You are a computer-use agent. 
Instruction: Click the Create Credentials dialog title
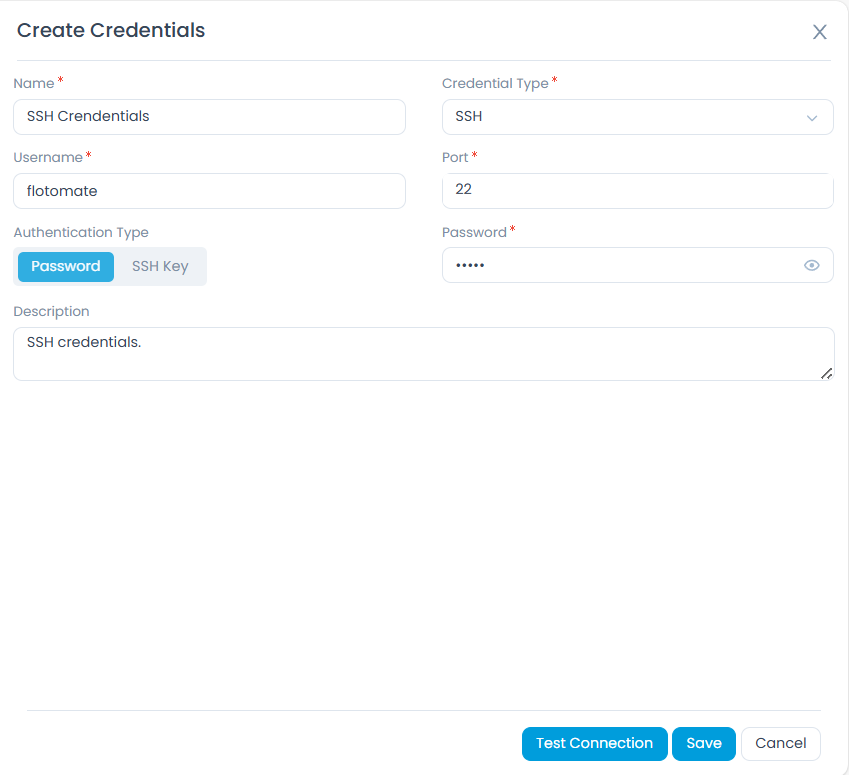[110, 31]
